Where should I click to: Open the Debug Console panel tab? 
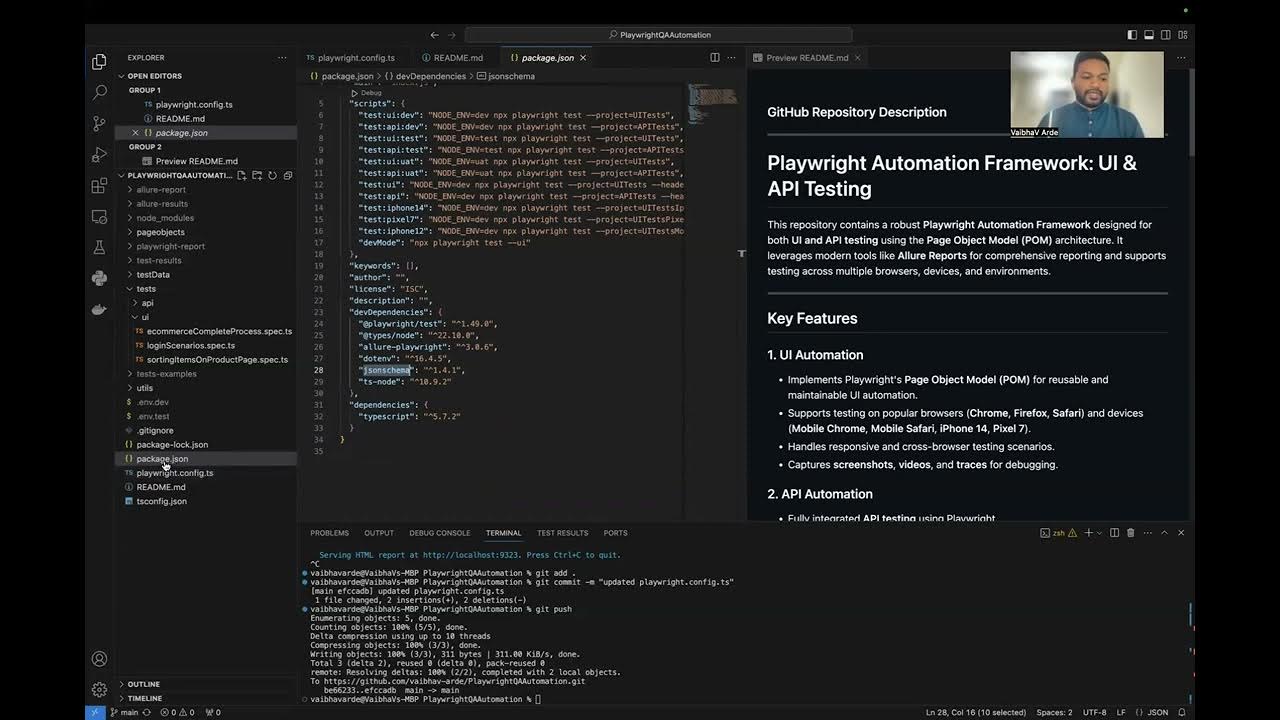(x=439, y=533)
